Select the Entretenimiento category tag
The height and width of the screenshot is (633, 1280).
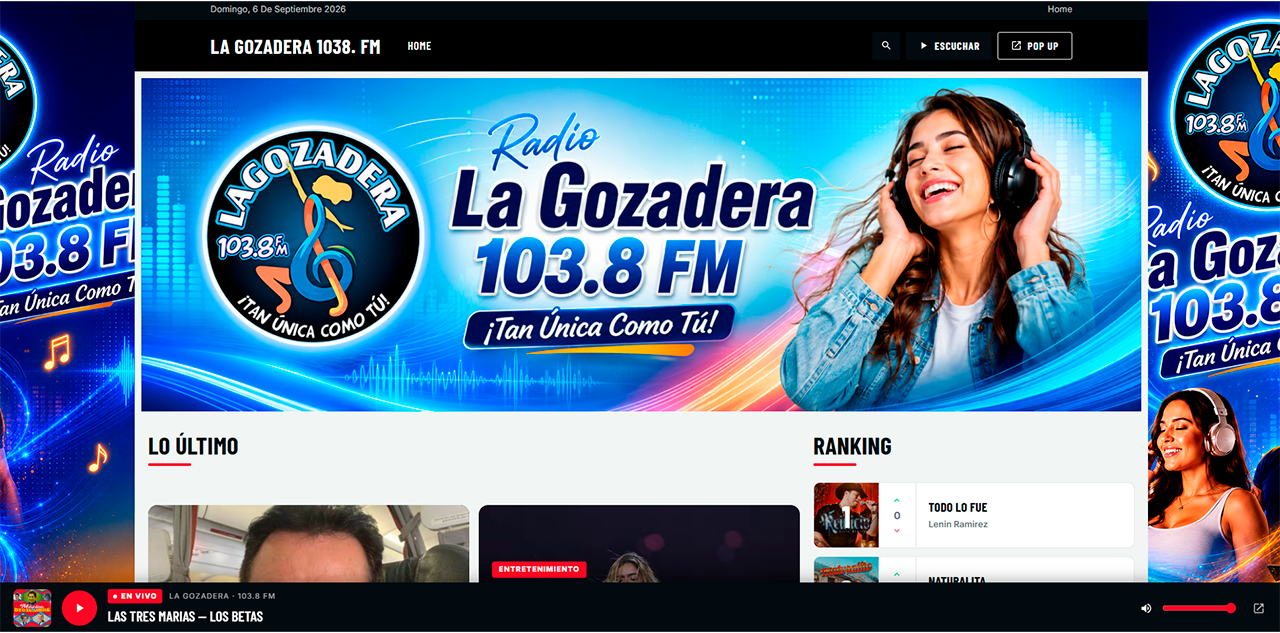point(539,569)
